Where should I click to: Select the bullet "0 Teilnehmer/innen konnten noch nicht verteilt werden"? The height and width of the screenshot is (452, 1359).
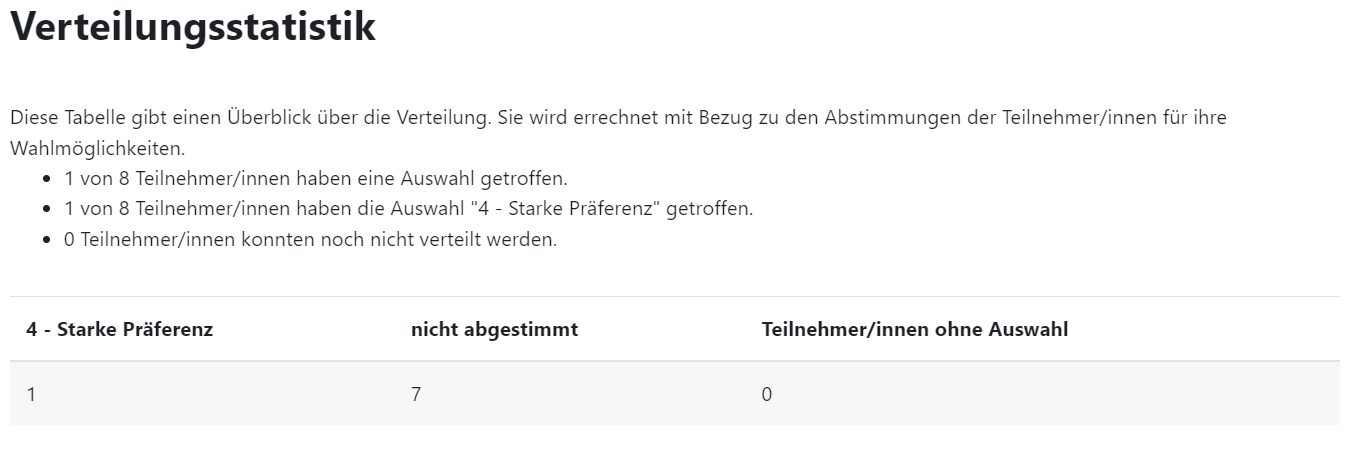click(310, 241)
